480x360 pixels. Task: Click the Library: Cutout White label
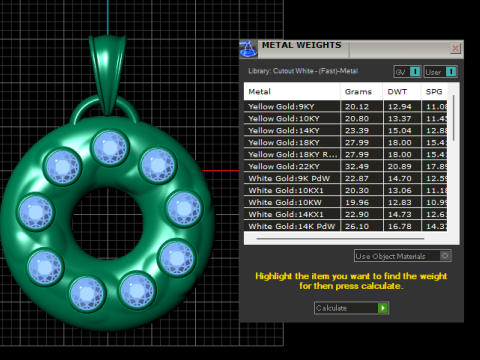[x=303, y=71]
